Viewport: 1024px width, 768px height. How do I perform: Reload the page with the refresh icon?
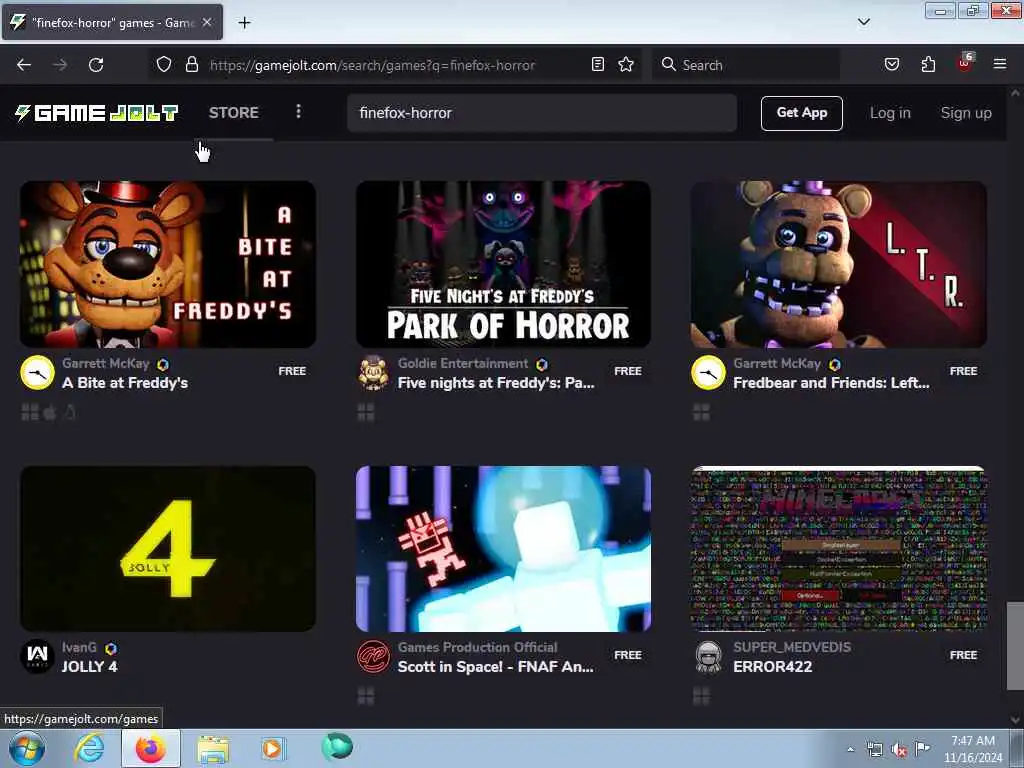[x=96, y=65]
